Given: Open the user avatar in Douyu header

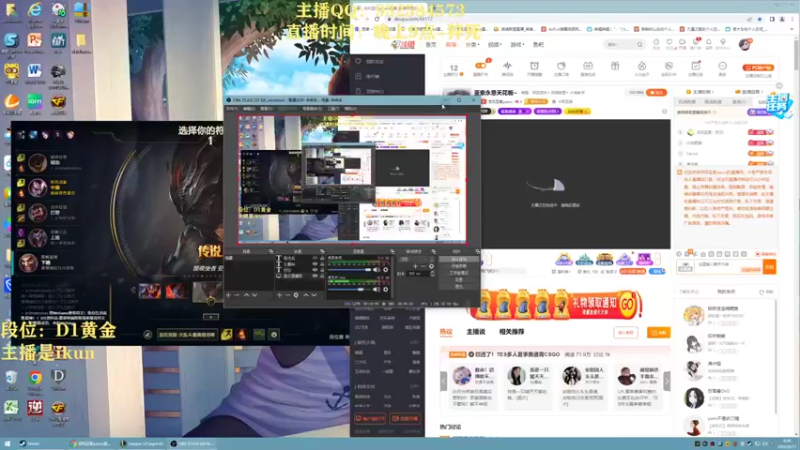Looking at the screenshot, I should coord(745,44).
